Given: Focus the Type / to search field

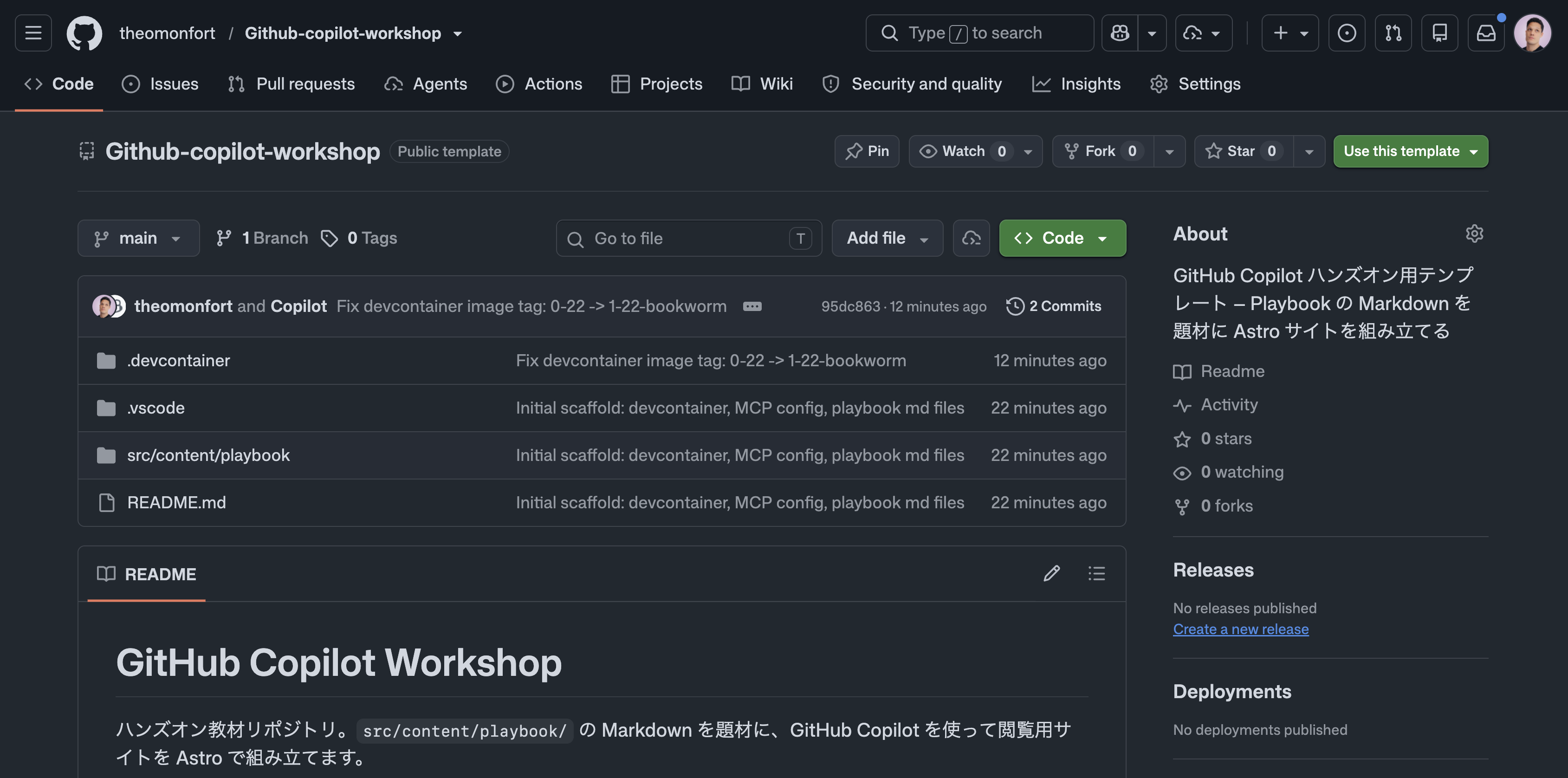Looking at the screenshot, I should point(979,33).
